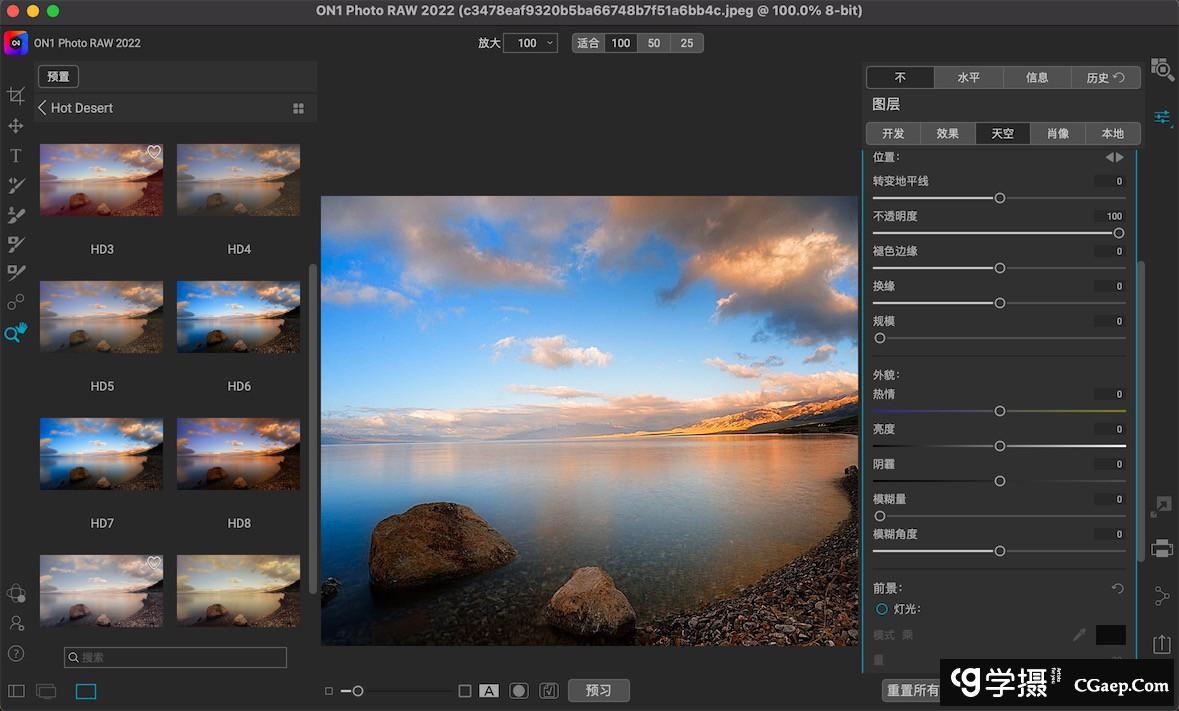The height and width of the screenshot is (711, 1179).
Task: Switch presets to grid view icon
Action: pos(298,108)
